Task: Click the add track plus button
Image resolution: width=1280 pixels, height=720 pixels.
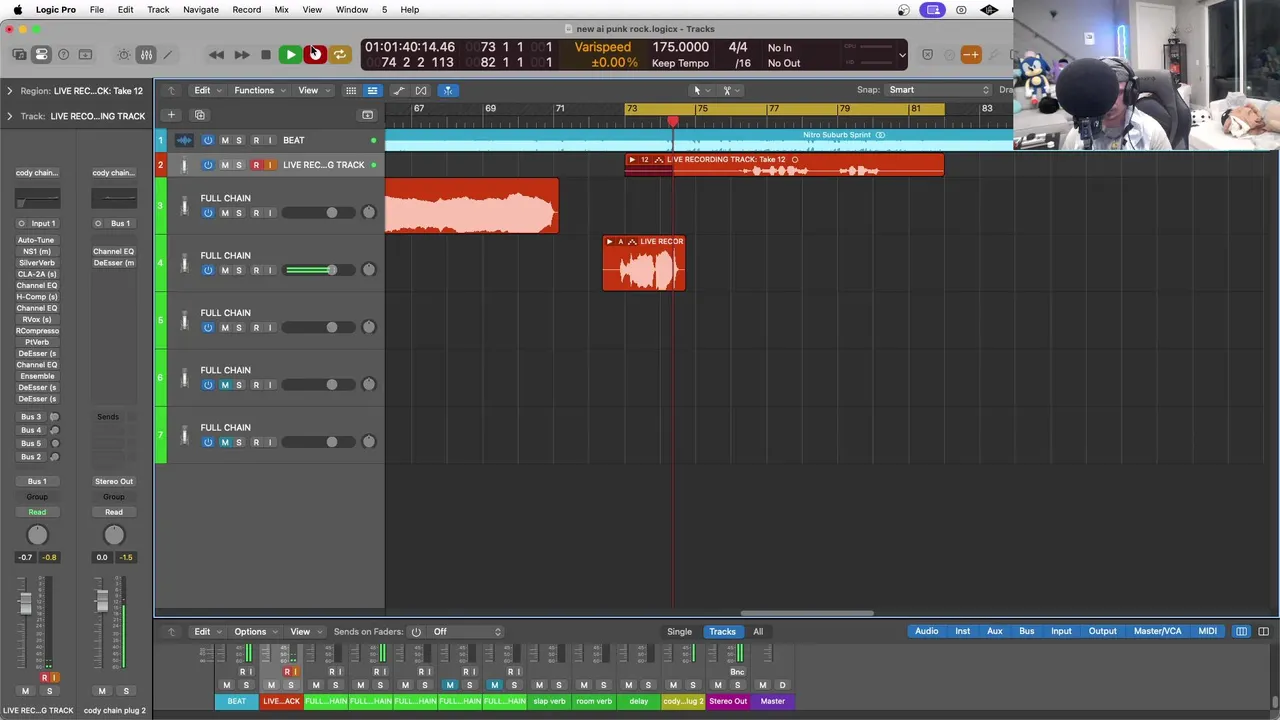Action: pos(171,115)
